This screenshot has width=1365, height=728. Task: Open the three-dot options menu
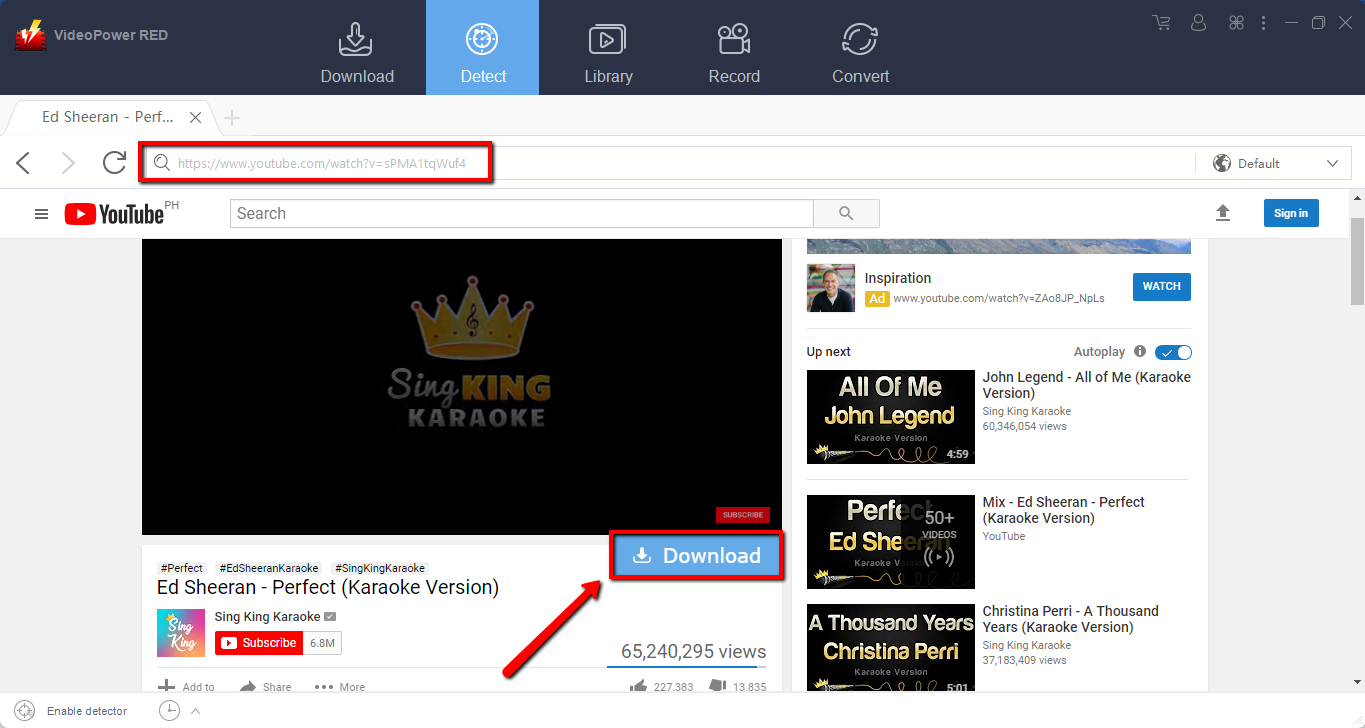pyautogui.click(x=1263, y=22)
